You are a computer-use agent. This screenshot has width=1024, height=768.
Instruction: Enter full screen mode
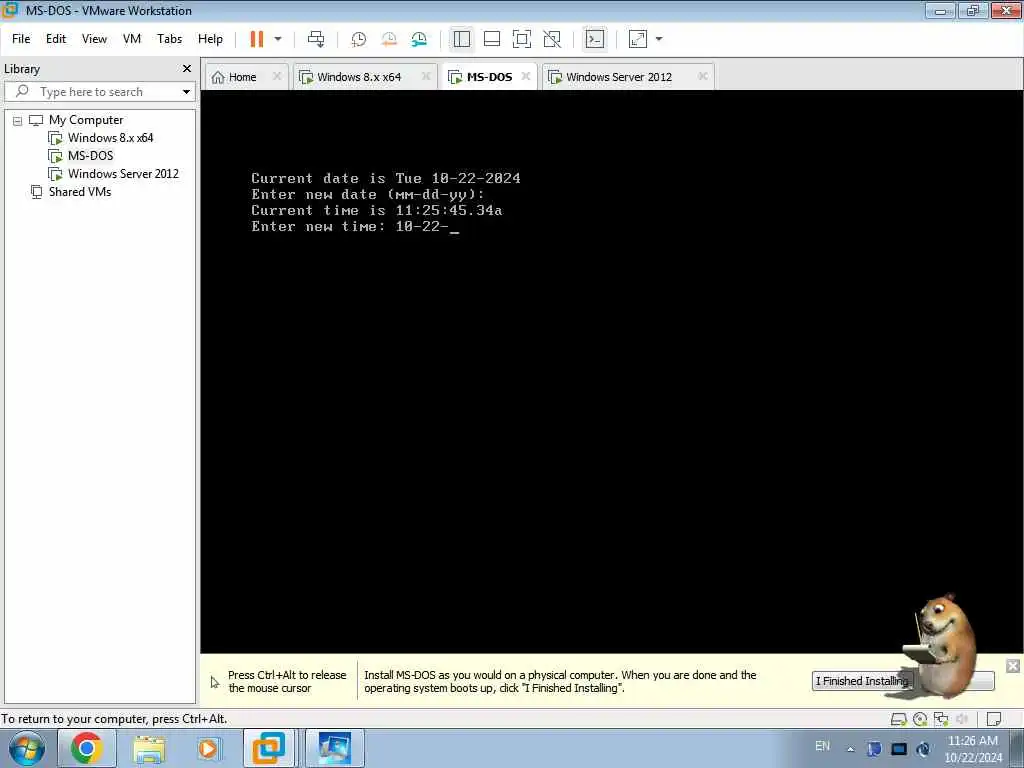[522, 39]
